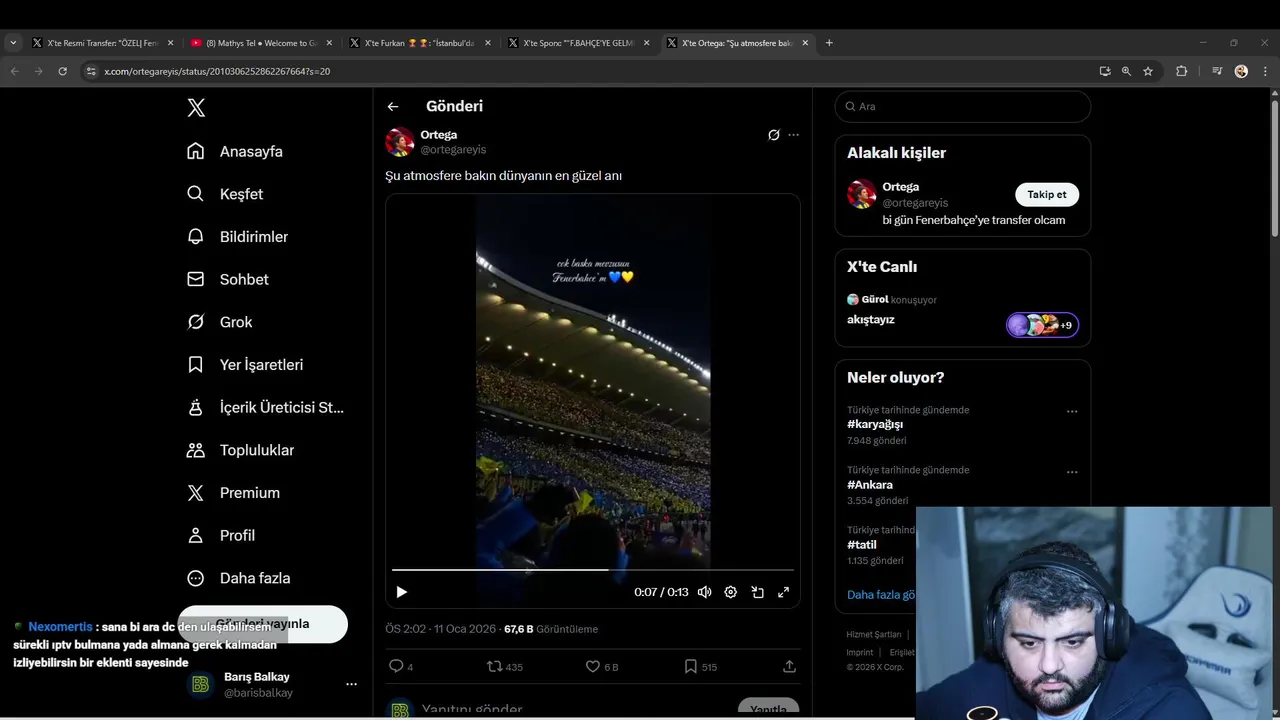Like the post with heart icon
The height and width of the screenshot is (720, 1280).
click(x=601, y=666)
